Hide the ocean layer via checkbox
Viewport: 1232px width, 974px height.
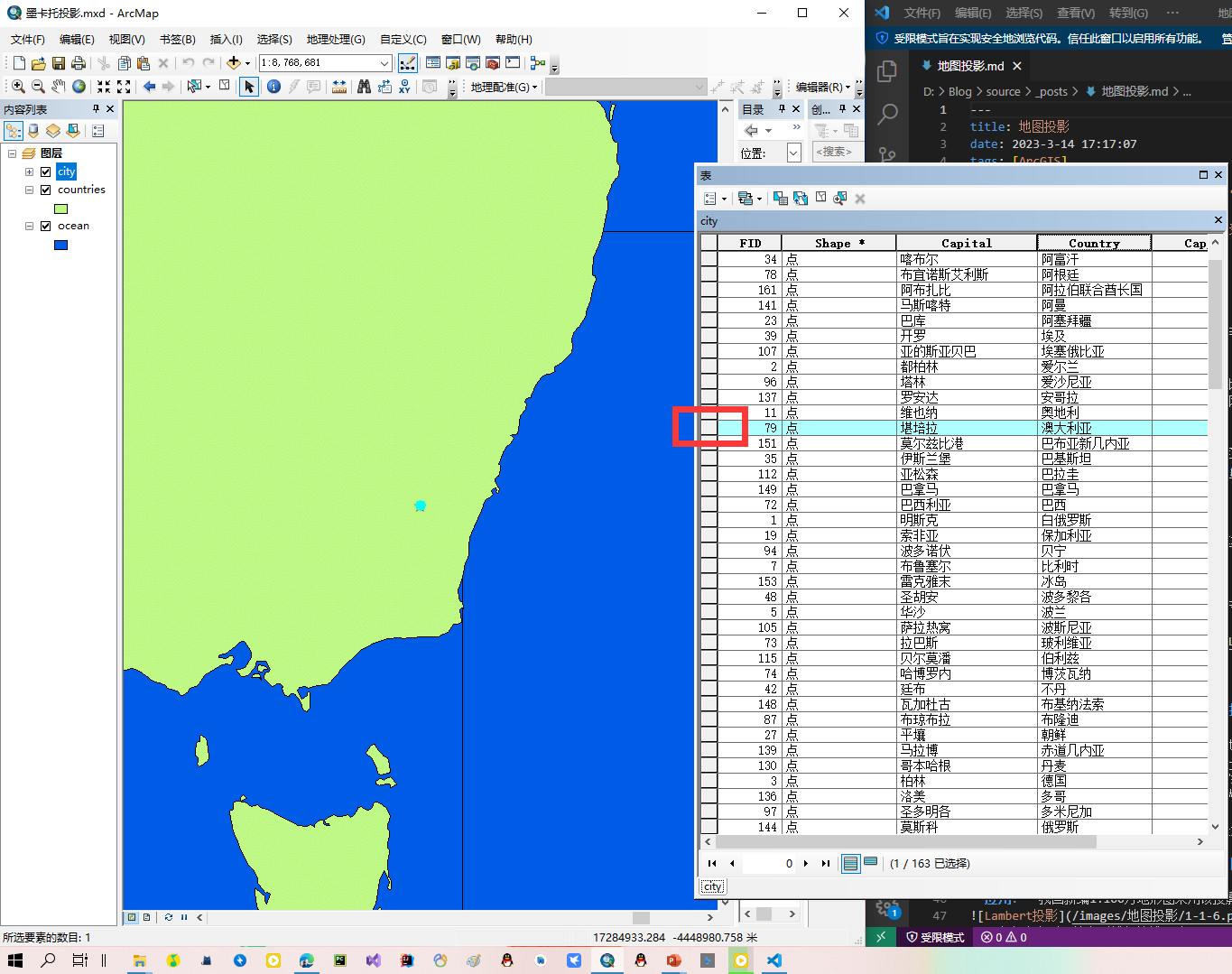coord(45,226)
